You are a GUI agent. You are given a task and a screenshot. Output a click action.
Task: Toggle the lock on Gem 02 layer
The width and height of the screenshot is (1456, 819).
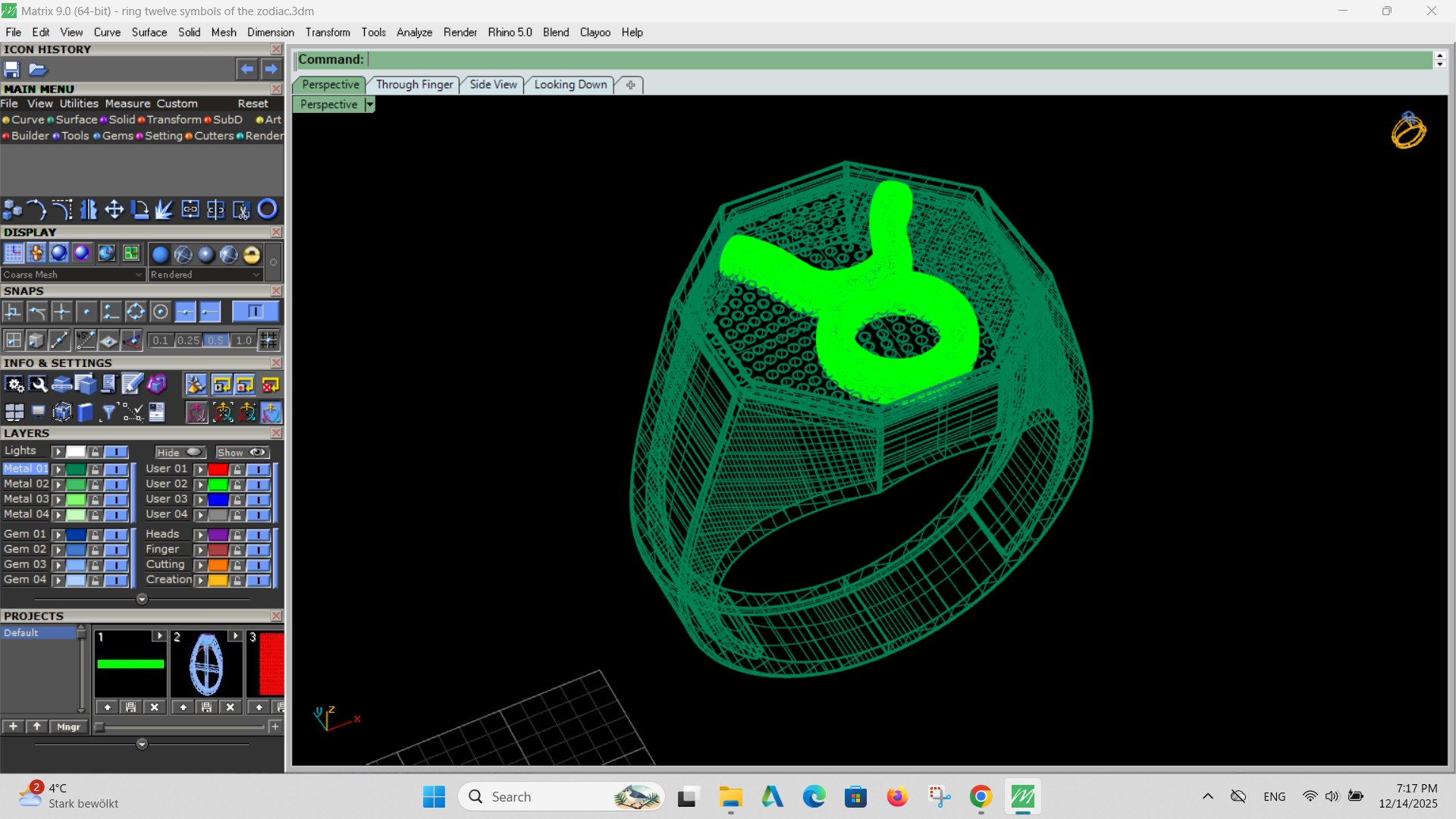click(95, 550)
